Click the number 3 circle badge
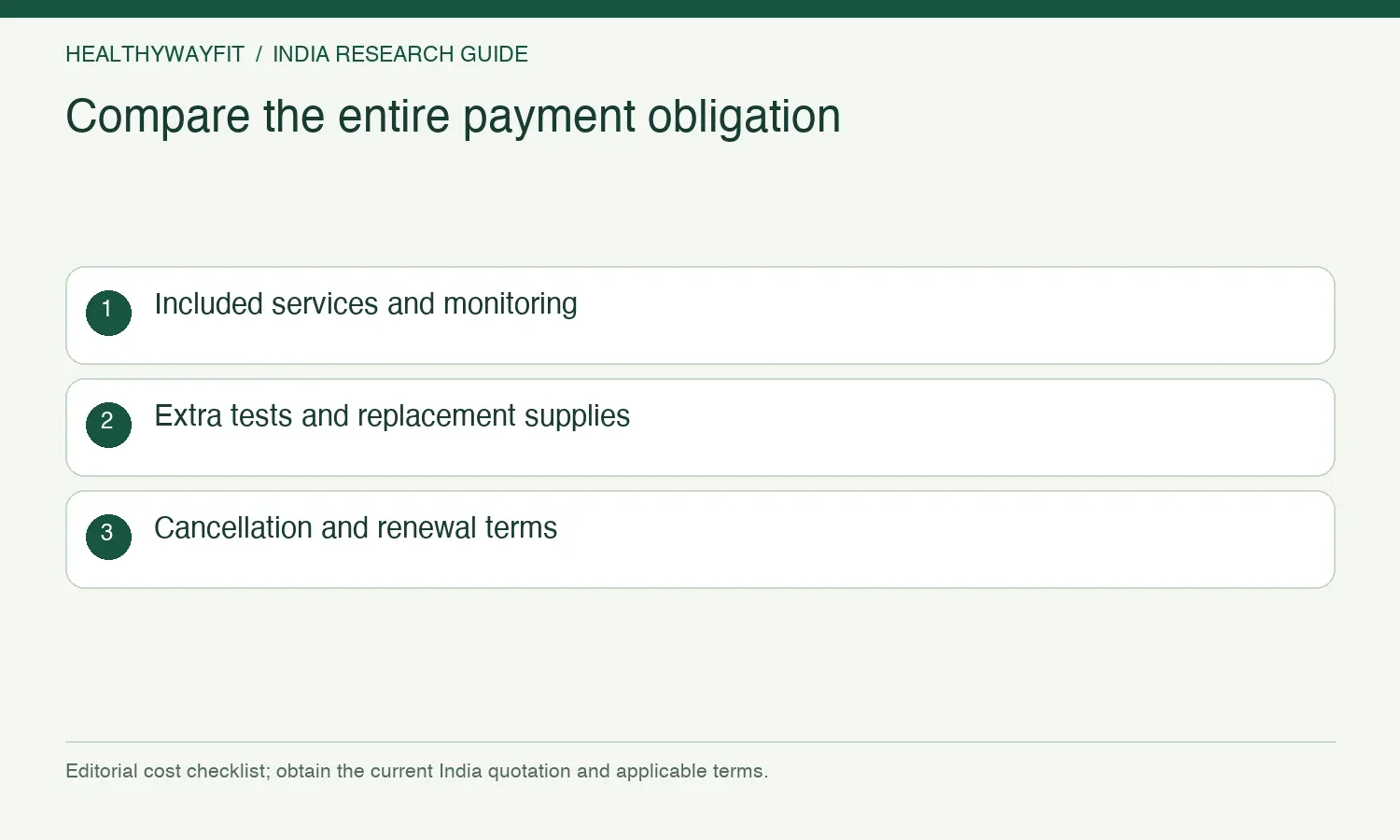 [108, 537]
